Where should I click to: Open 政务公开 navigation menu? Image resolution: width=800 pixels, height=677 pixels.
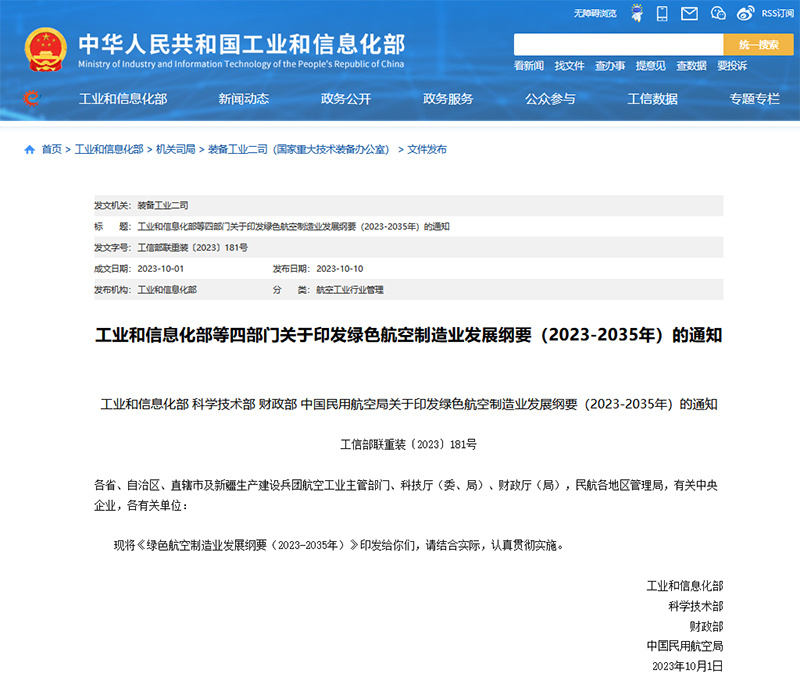[x=346, y=99]
